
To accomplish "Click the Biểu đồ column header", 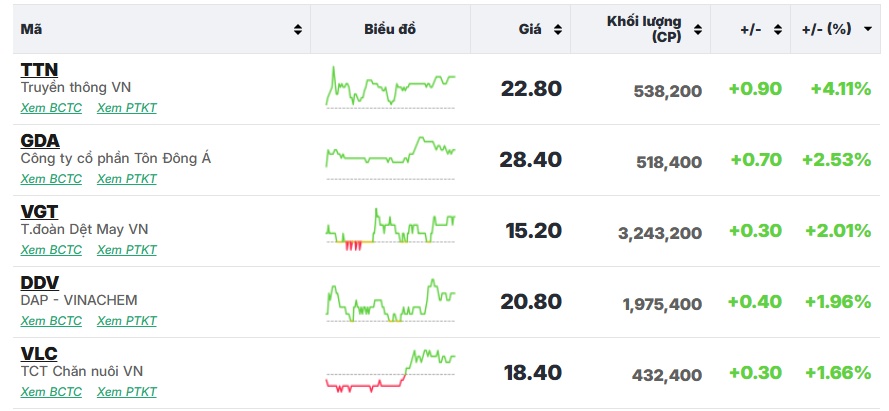I will pos(390,30).
